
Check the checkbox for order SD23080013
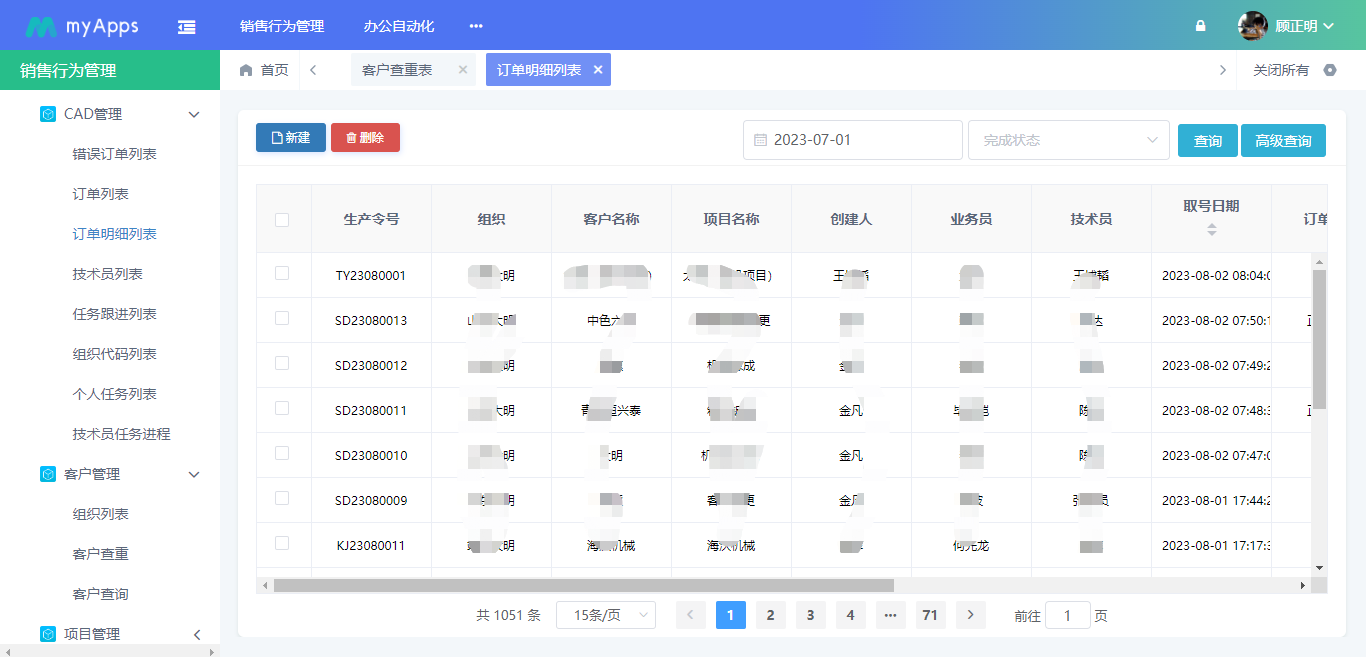284,320
